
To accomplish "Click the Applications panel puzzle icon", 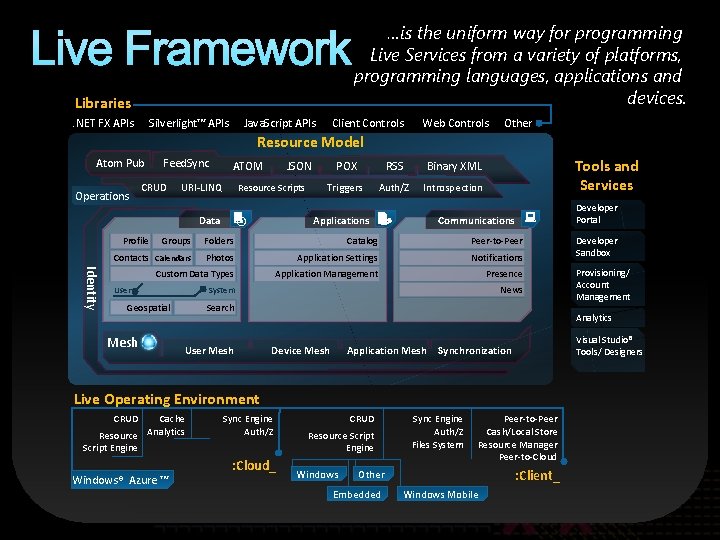I will [x=384, y=219].
